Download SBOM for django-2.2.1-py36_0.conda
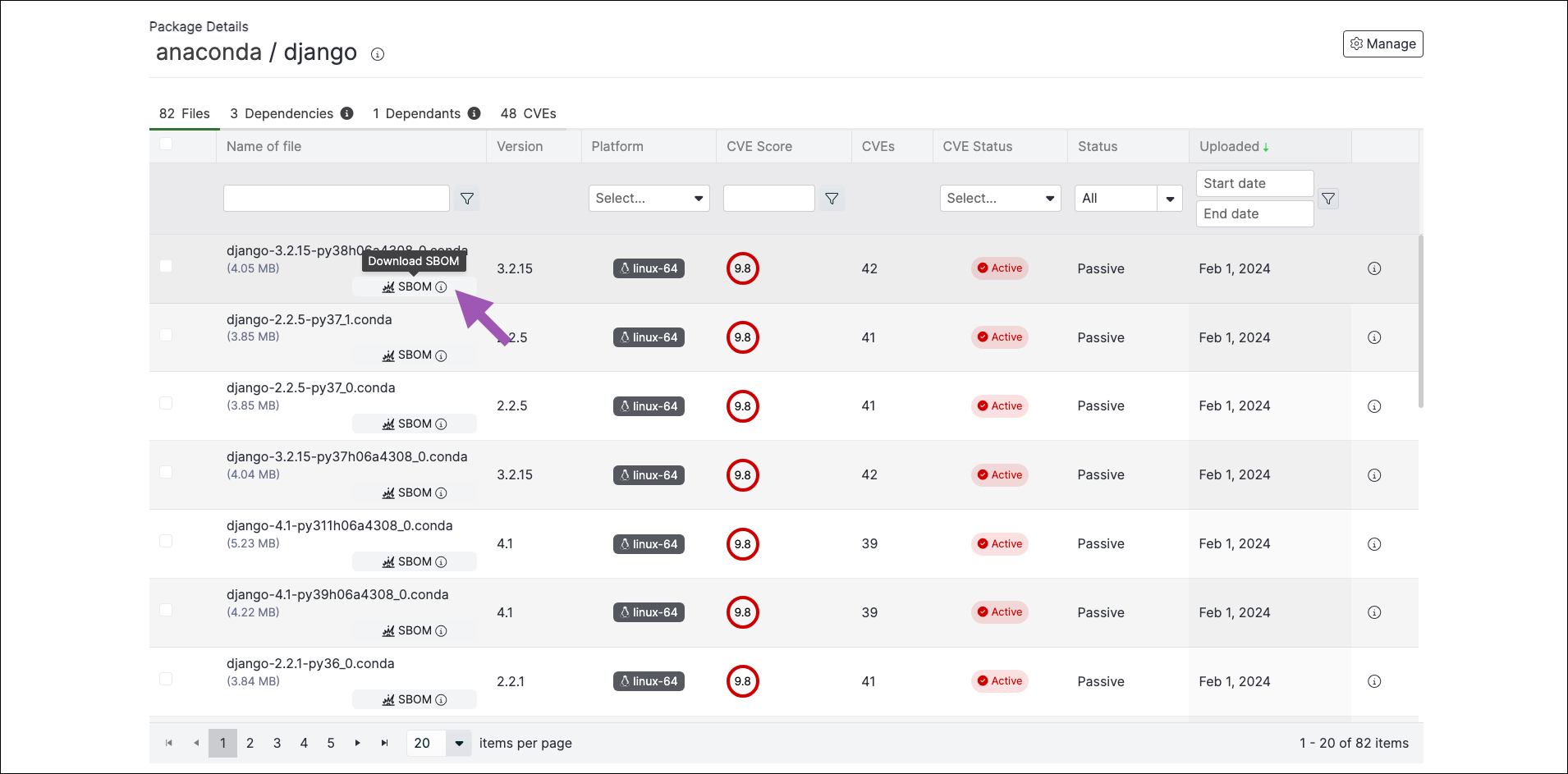Screen dimensions: 1568x774 pyautogui.click(x=415, y=699)
